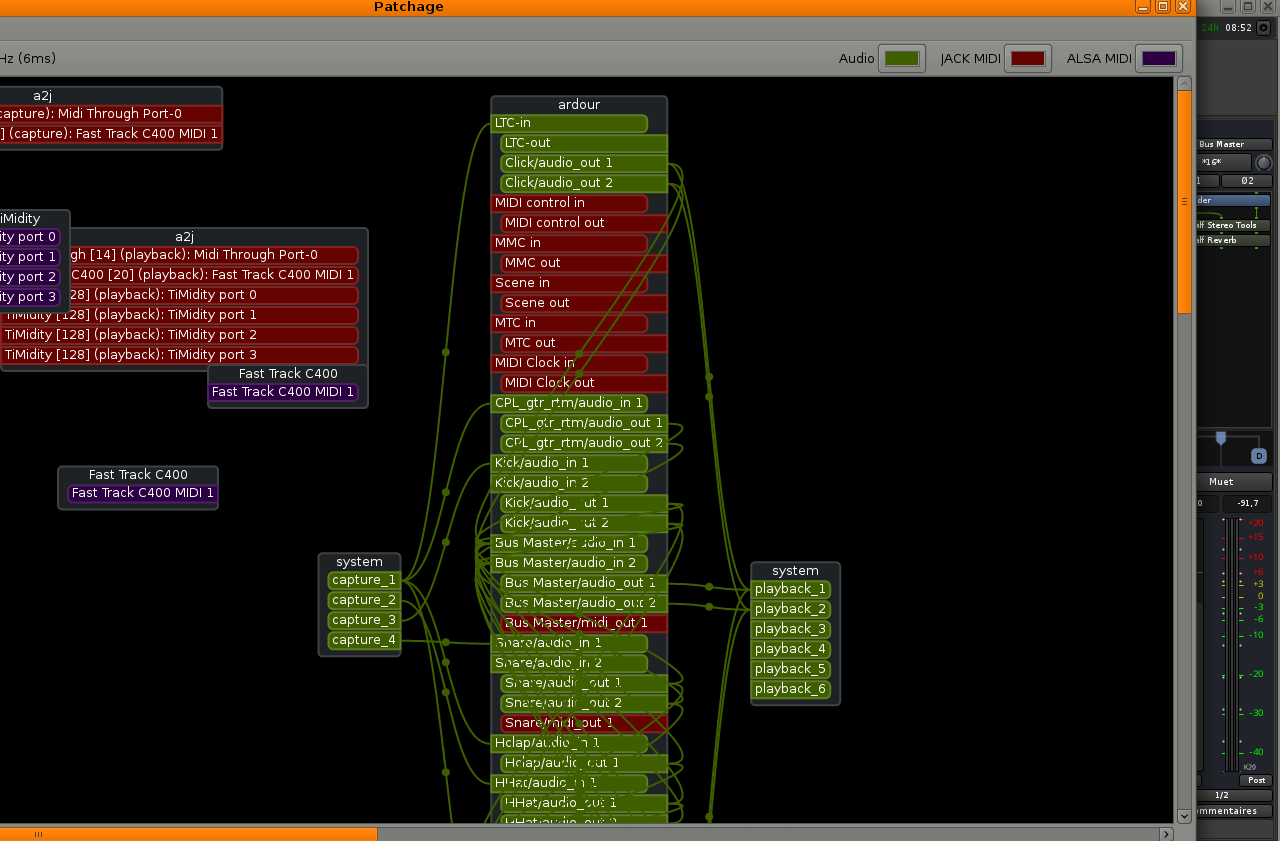Click the system playback_1 port
The image size is (1280, 841).
[x=791, y=589]
